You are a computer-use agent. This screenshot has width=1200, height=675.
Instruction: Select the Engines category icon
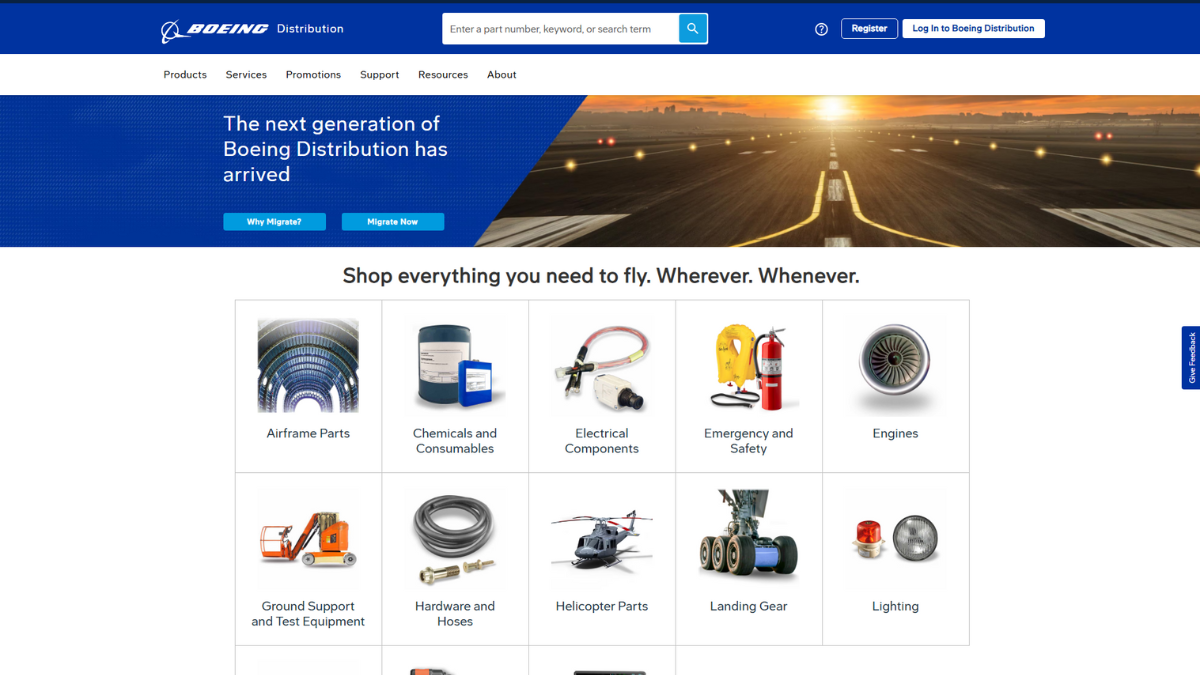895,365
